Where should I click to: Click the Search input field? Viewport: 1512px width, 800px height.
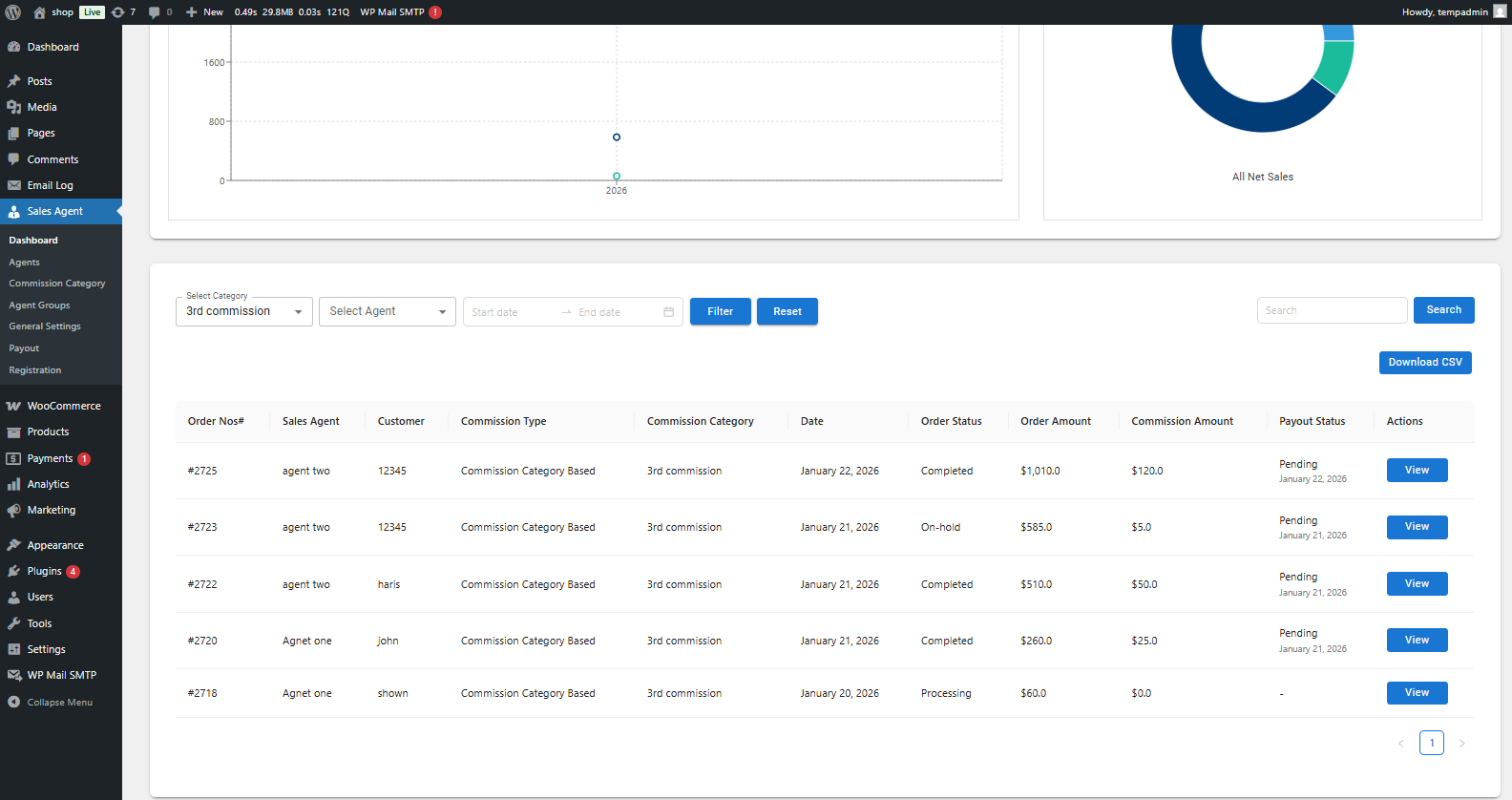coord(1331,310)
